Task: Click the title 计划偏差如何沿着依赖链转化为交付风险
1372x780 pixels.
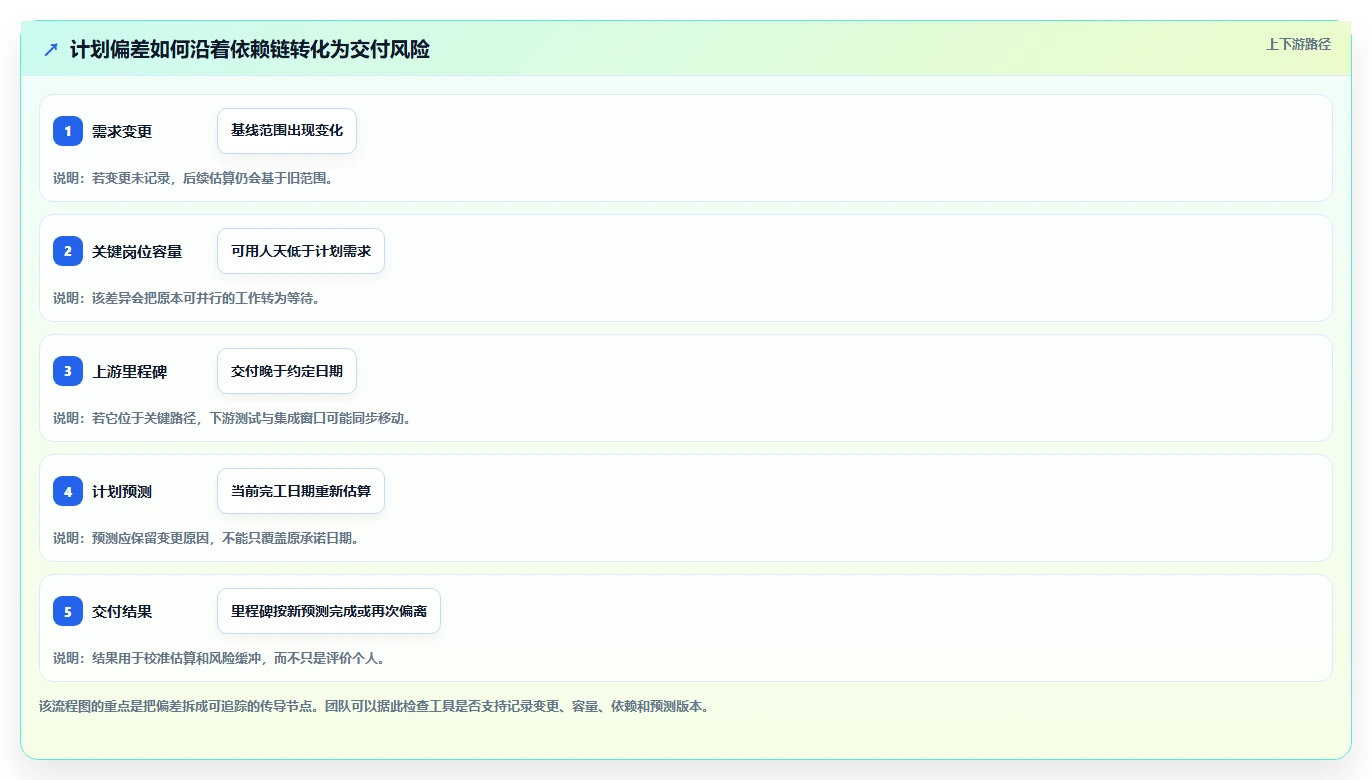Action: [x=250, y=49]
